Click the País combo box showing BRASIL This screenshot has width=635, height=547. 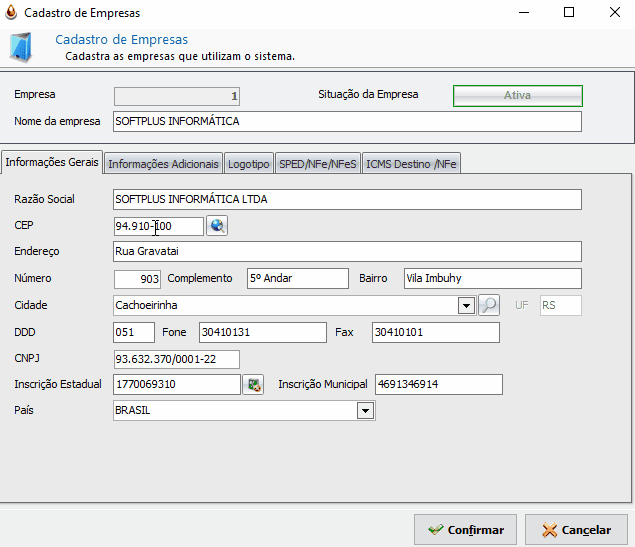(x=244, y=411)
